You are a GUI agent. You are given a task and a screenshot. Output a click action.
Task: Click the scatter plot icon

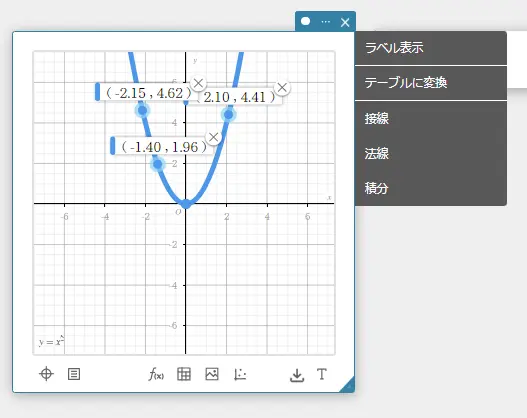pyautogui.click(x=240, y=374)
